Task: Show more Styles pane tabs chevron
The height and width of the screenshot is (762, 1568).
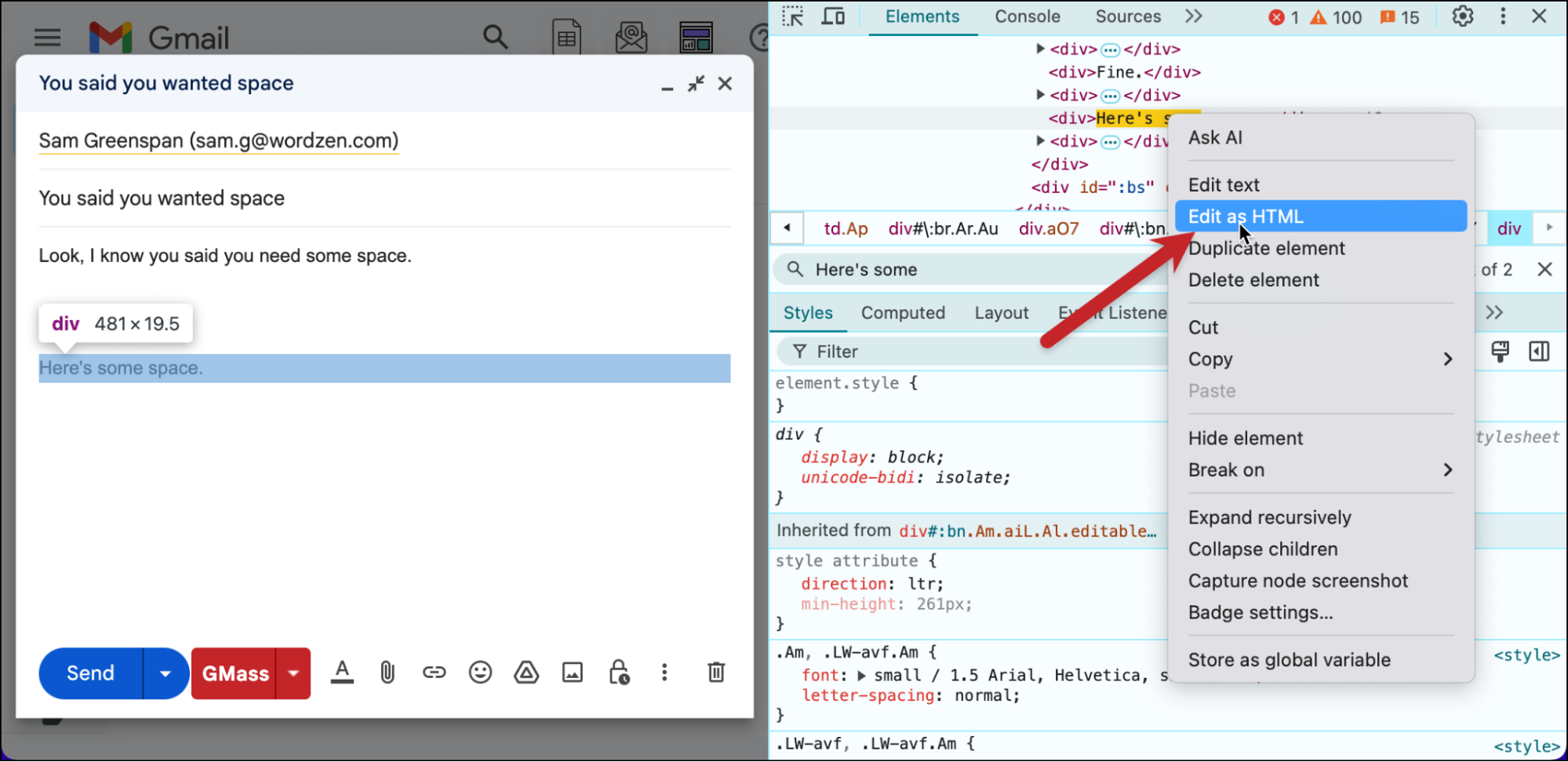Action: click(1494, 312)
